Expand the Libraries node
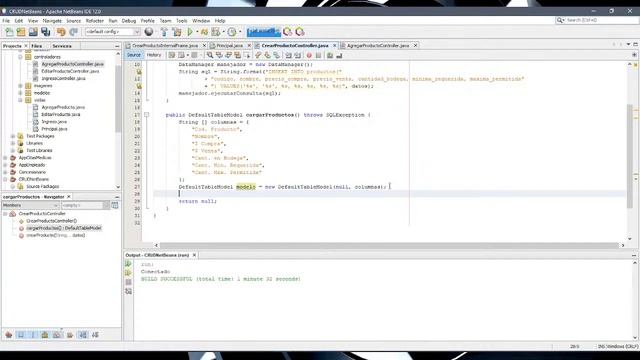640x360 pixels. (x=13, y=143)
